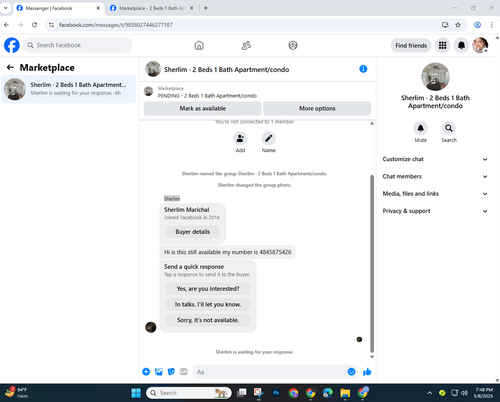Image resolution: width=500 pixels, height=402 pixels.
Task: Send quick response 'Sorry, it's not available.'
Action: (x=208, y=320)
